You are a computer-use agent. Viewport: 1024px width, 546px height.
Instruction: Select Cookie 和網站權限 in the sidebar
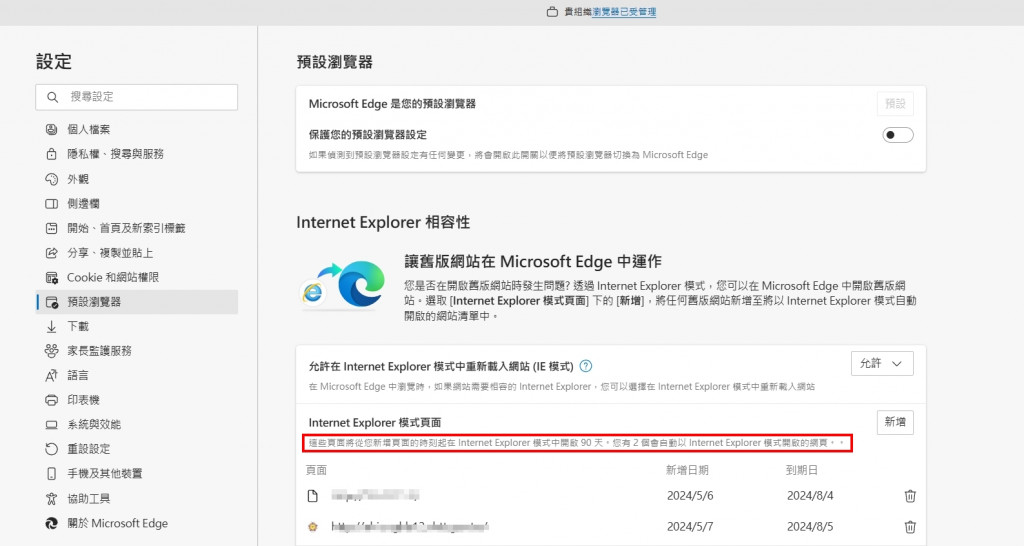(x=136, y=278)
